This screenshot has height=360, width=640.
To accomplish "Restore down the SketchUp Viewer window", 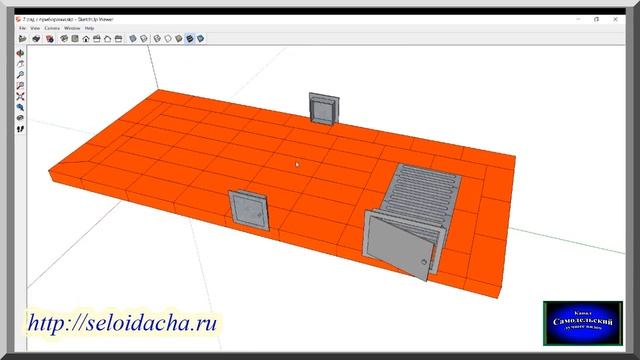I will 596,19.
